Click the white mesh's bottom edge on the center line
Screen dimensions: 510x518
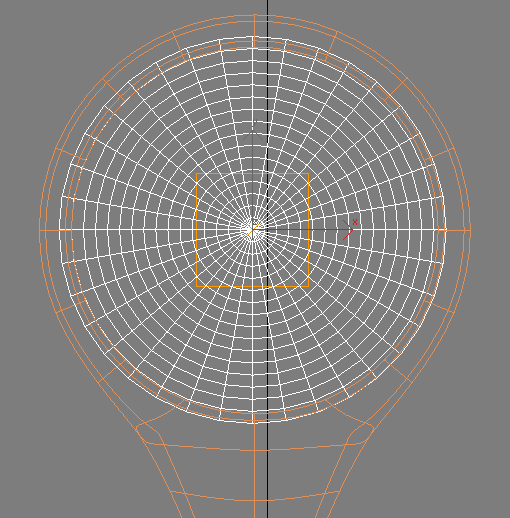tap(253, 422)
